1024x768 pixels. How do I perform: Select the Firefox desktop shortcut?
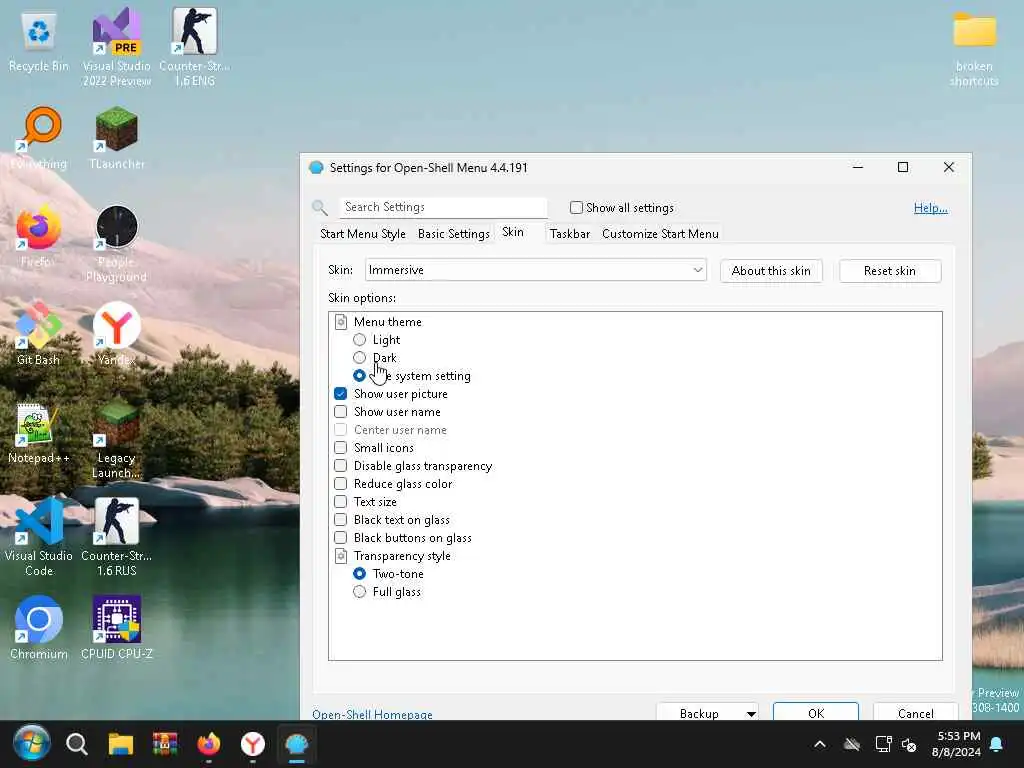39,236
